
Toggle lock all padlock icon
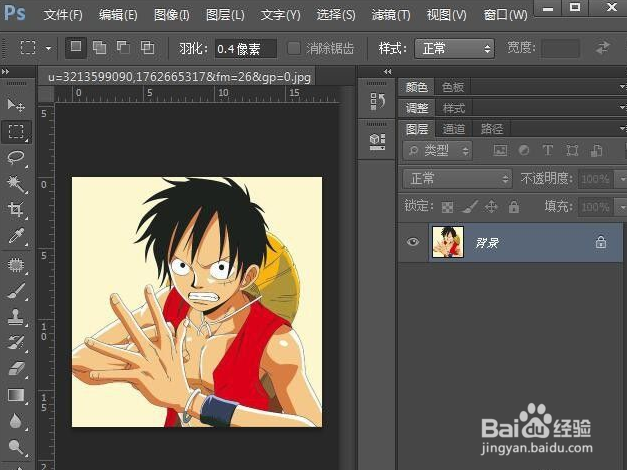[514, 207]
